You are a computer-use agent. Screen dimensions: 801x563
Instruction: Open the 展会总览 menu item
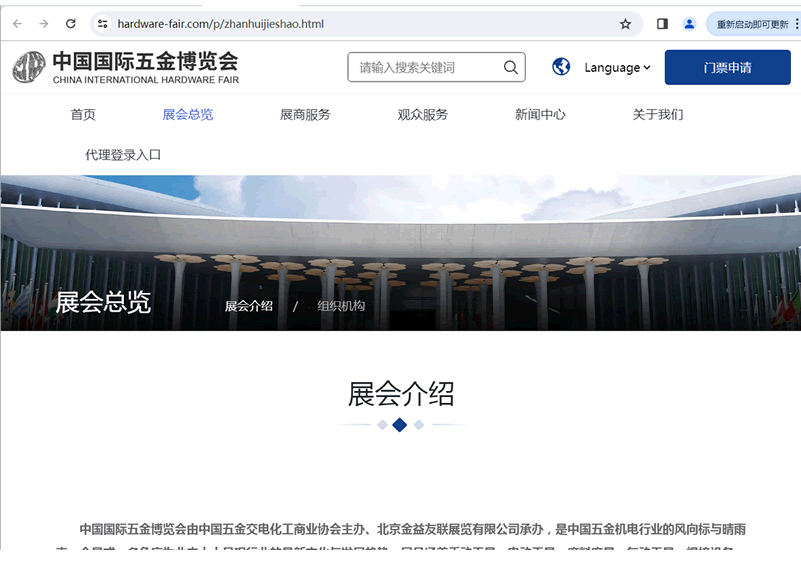click(187, 114)
